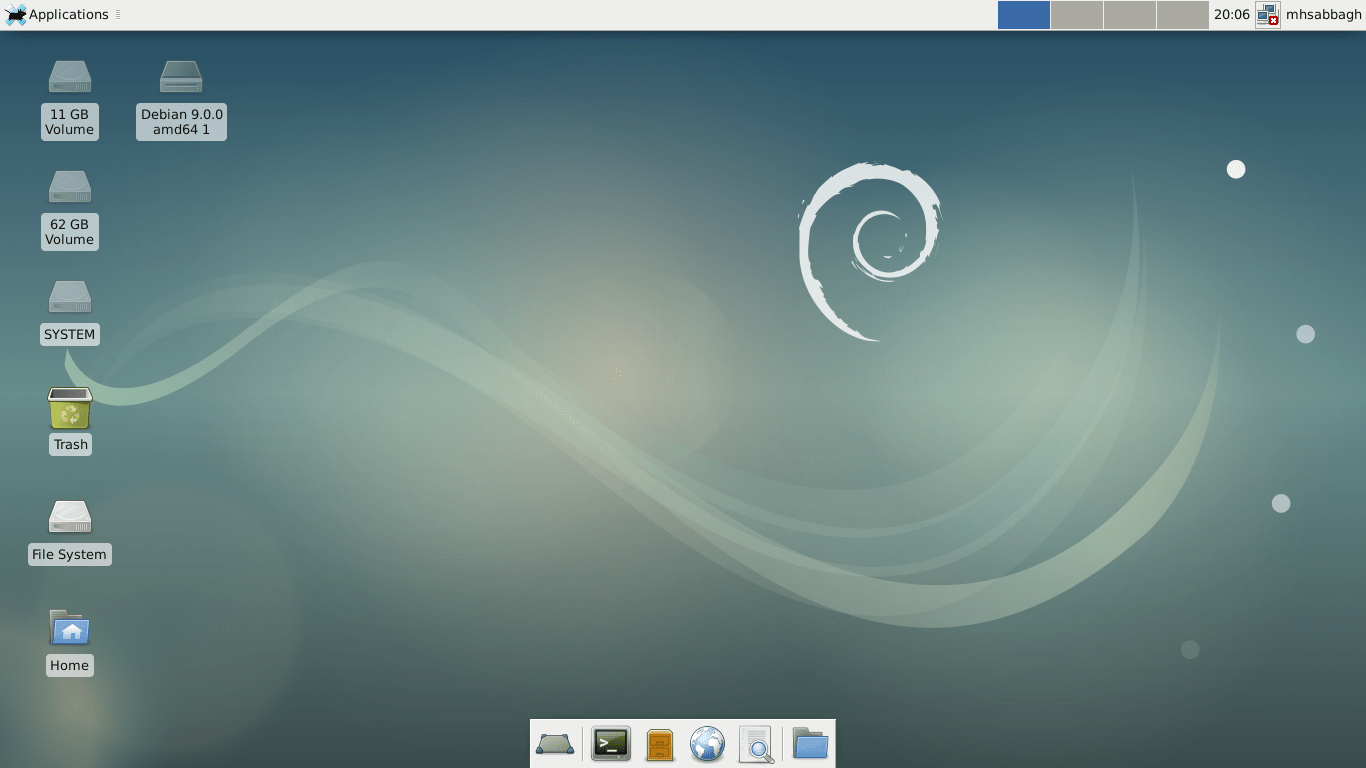Expand the panel handle next to Applications
Viewport: 1366px width, 768px height.
click(x=119, y=14)
